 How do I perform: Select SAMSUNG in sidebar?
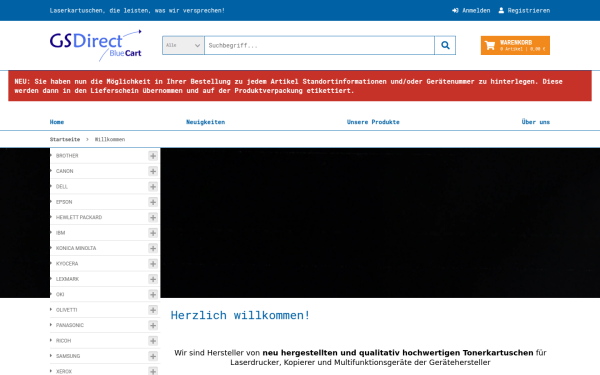(x=68, y=356)
